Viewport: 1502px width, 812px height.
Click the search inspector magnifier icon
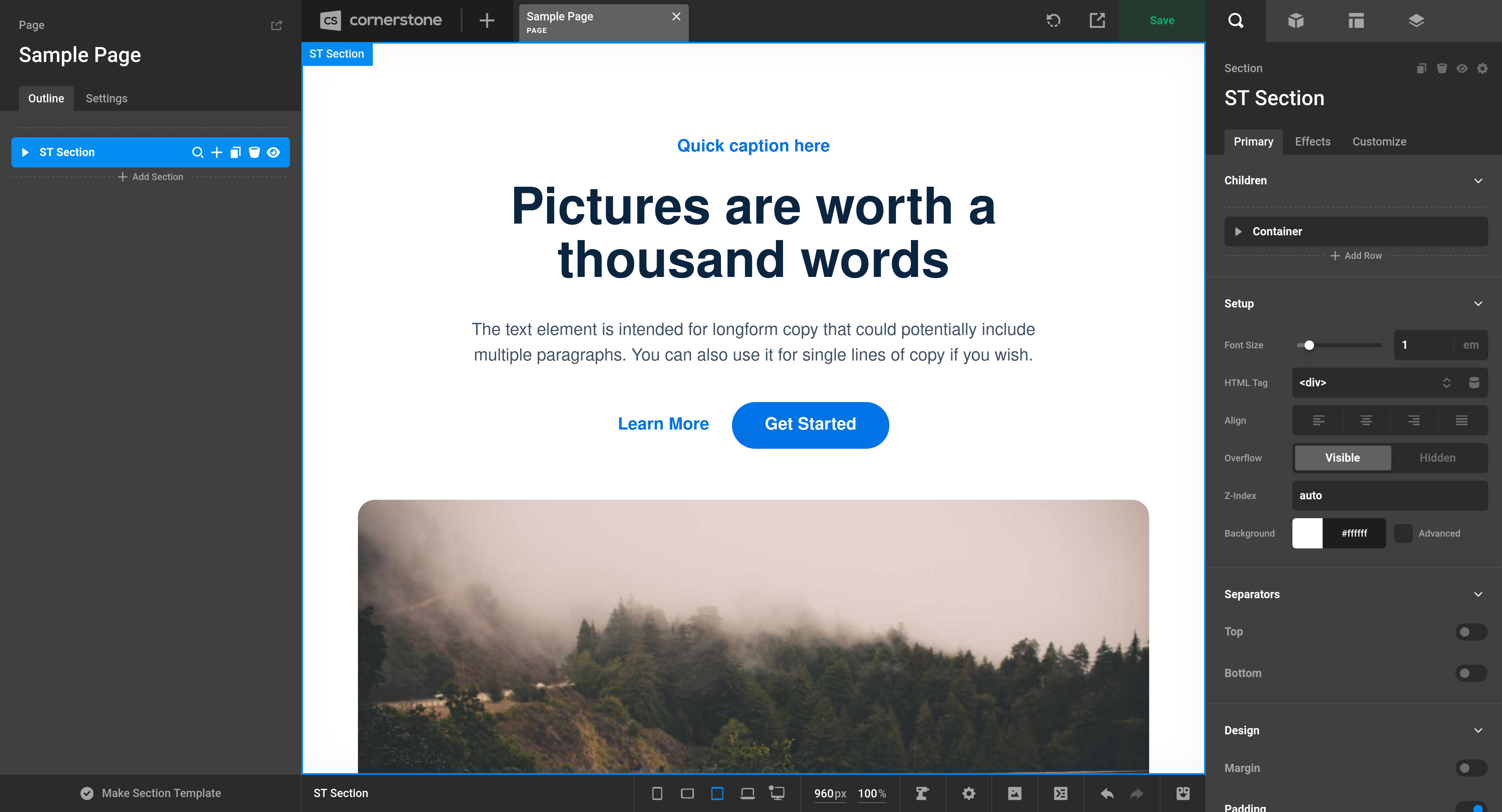click(1236, 21)
